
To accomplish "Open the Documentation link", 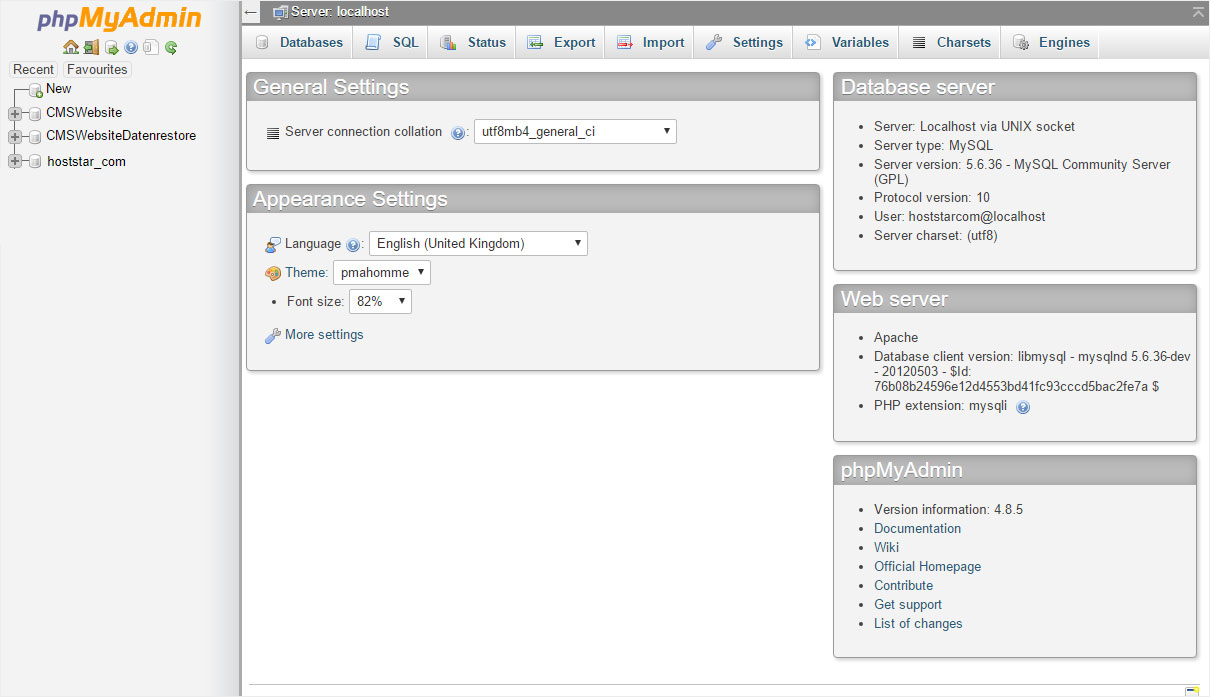I will (x=917, y=528).
